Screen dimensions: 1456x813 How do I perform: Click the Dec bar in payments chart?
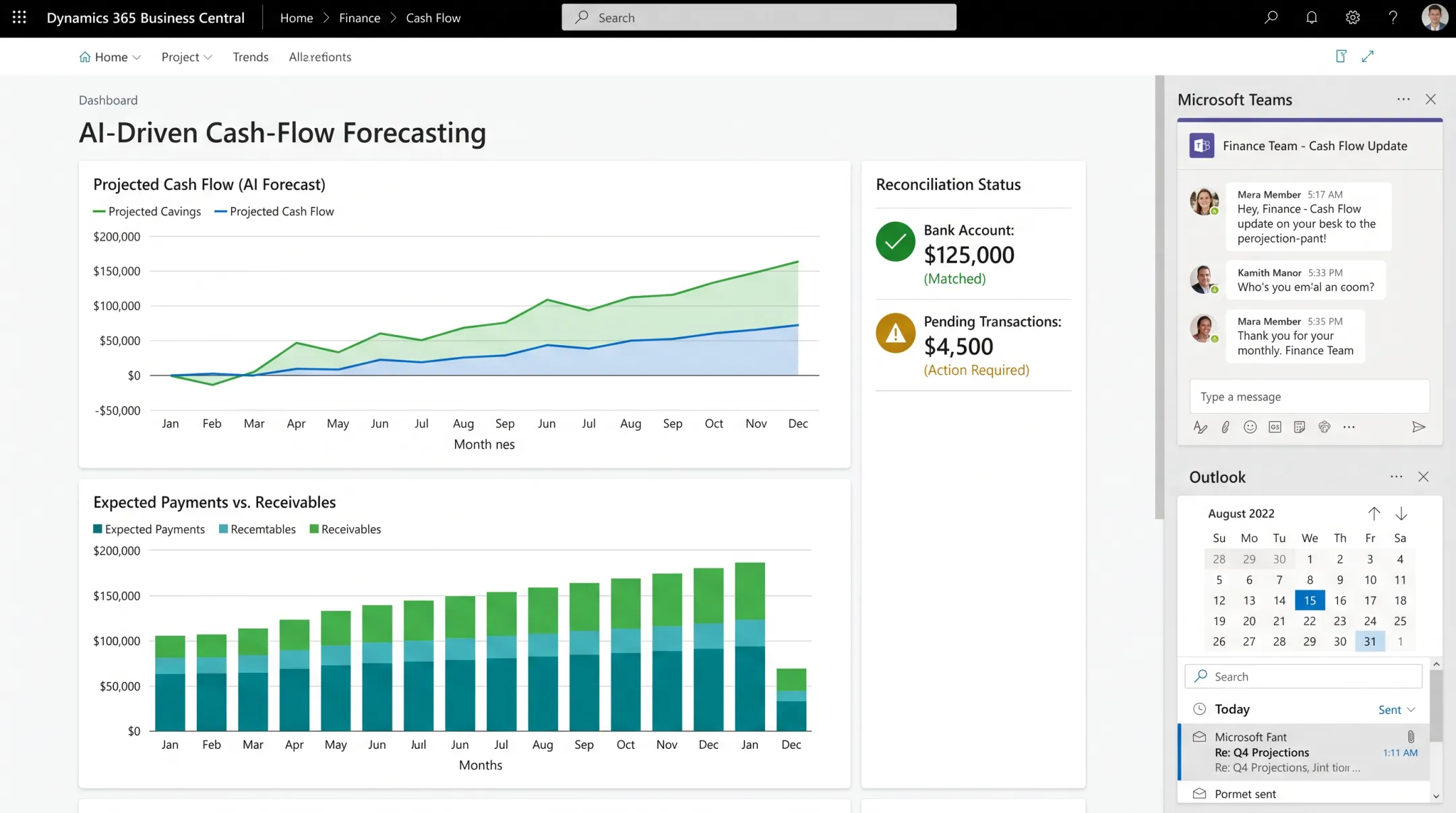[x=791, y=700]
